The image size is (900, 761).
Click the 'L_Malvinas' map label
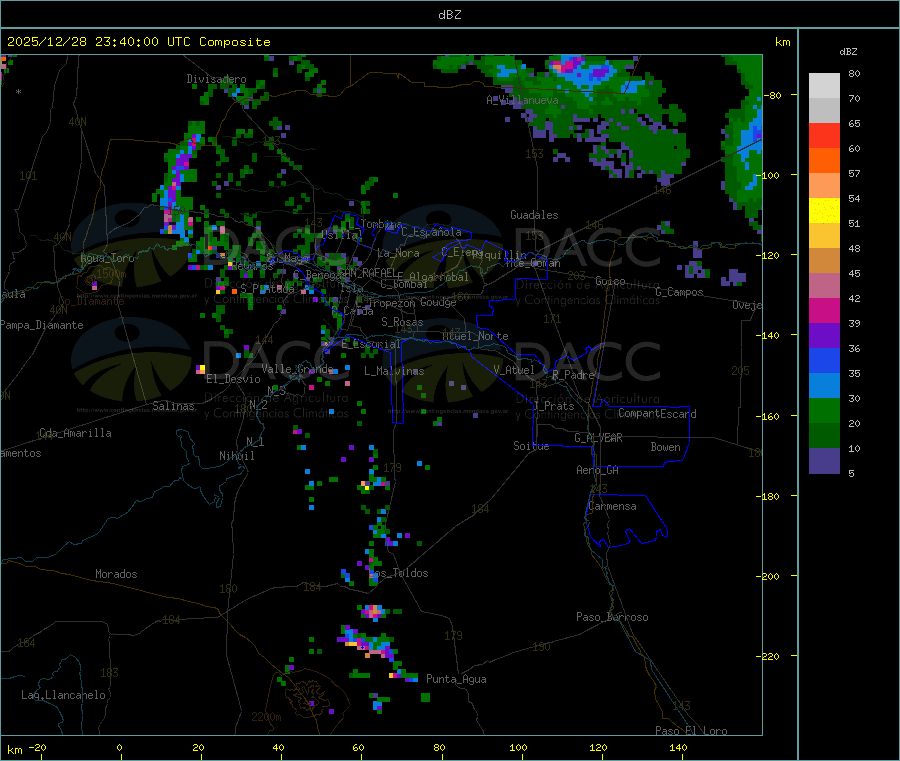point(394,371)
